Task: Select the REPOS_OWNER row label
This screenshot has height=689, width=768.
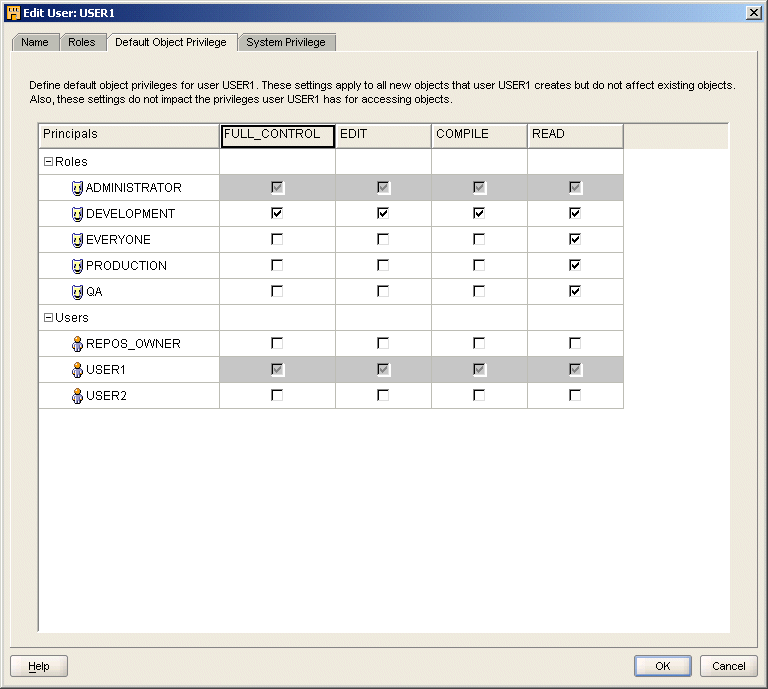Action: click(133, 344)
